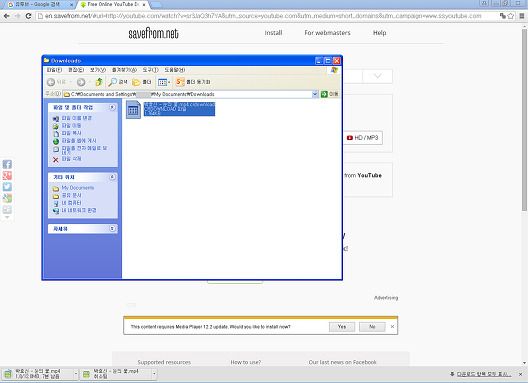The height and width of the screenshot is (383, 530).
Task: Select the crdownload file icon in Downloads
Action: 133,110
